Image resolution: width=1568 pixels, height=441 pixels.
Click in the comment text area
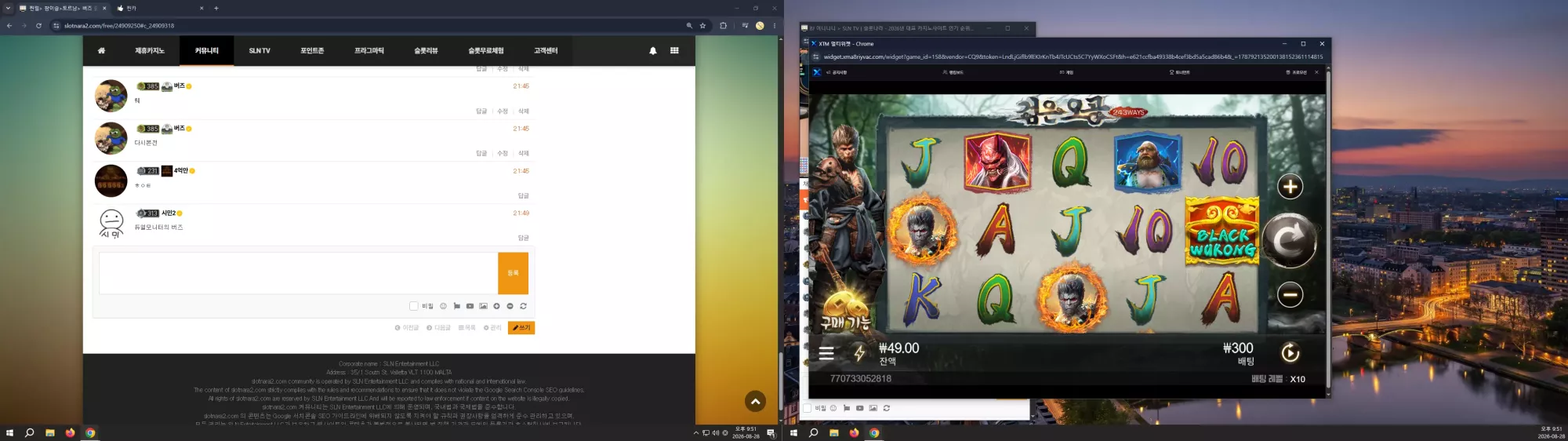pos(298,273)
